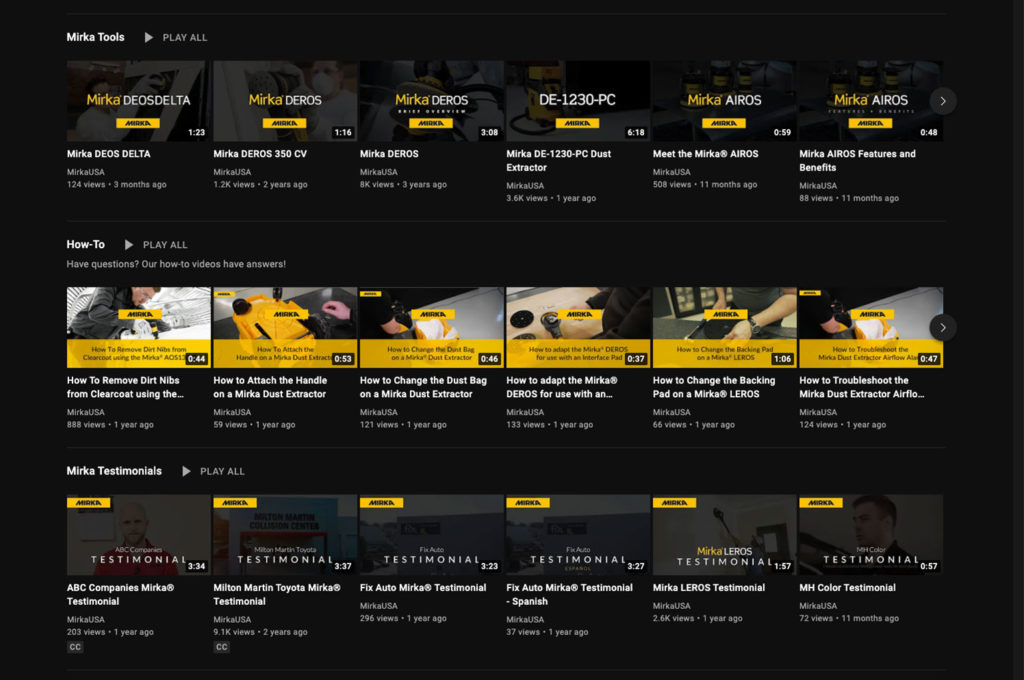The image size is (1024, 680).
Task: Watch How to Attach the Handle thumbnail
Action: click(x=284, y=328)
